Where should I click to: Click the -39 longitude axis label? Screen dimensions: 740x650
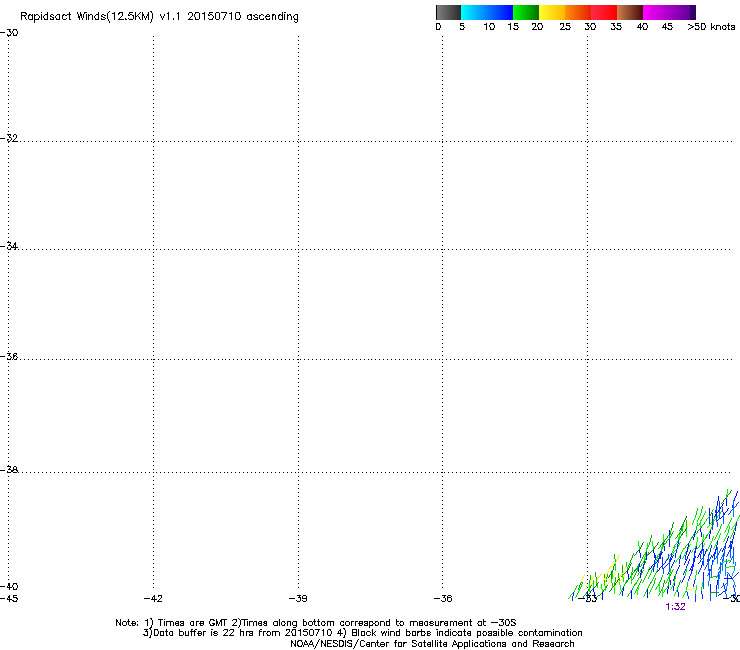click(298, 599)
